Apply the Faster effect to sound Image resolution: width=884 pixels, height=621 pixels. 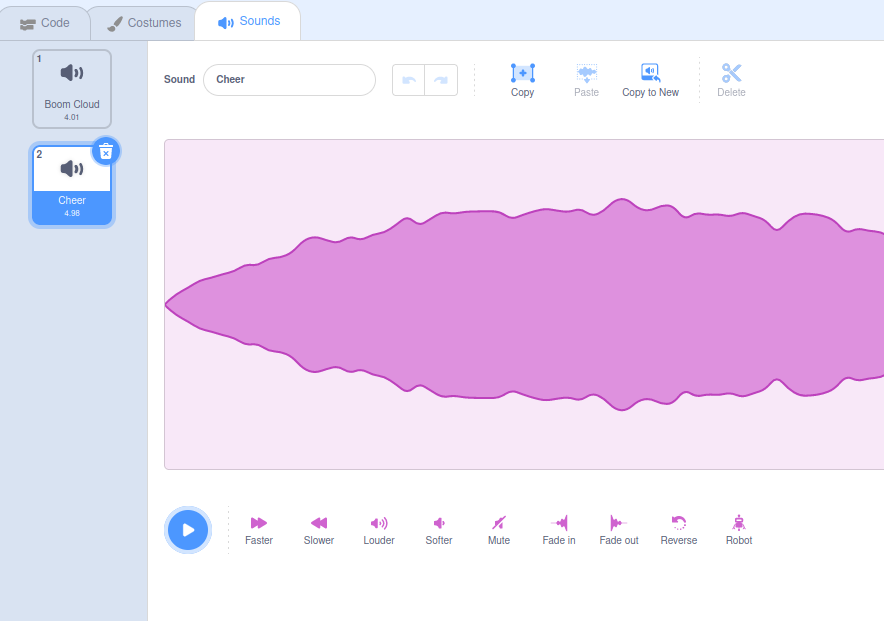click(258, 528)
